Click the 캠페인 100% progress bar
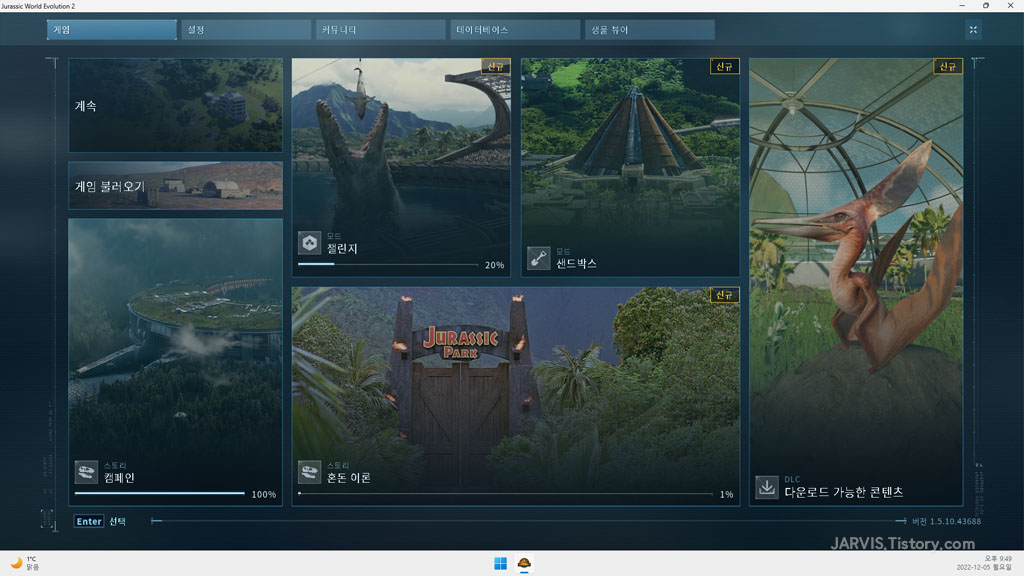 tap(160, 494)
